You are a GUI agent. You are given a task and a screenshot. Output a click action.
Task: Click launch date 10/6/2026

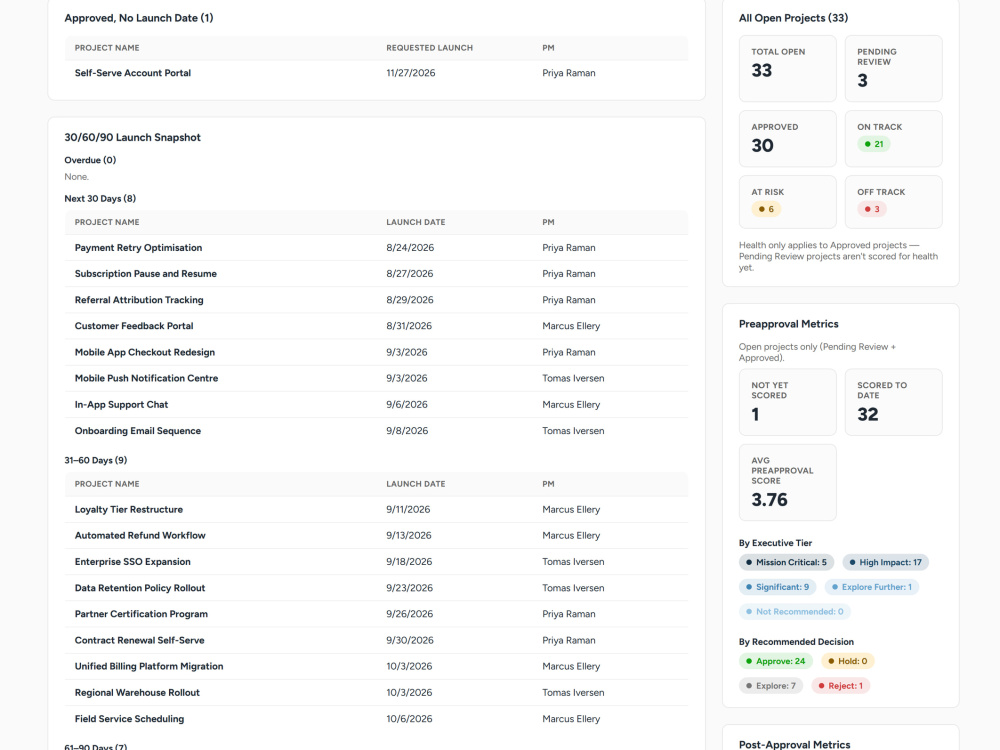tap(409, 719)
